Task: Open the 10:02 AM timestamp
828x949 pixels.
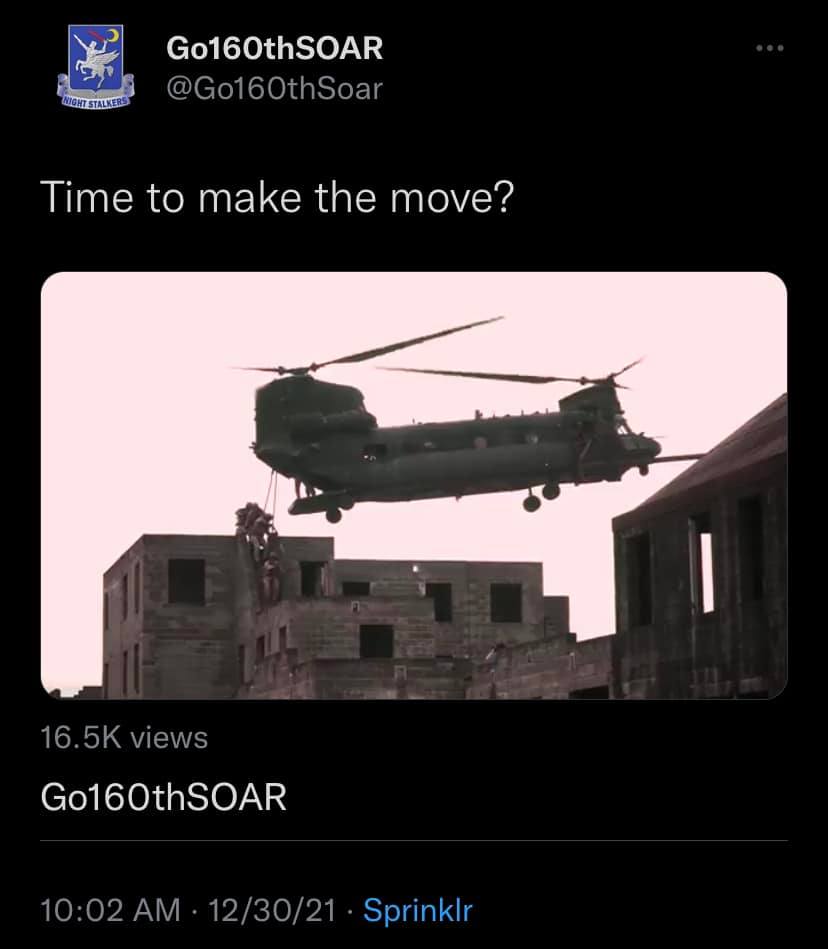Action: tap(111, 910)
